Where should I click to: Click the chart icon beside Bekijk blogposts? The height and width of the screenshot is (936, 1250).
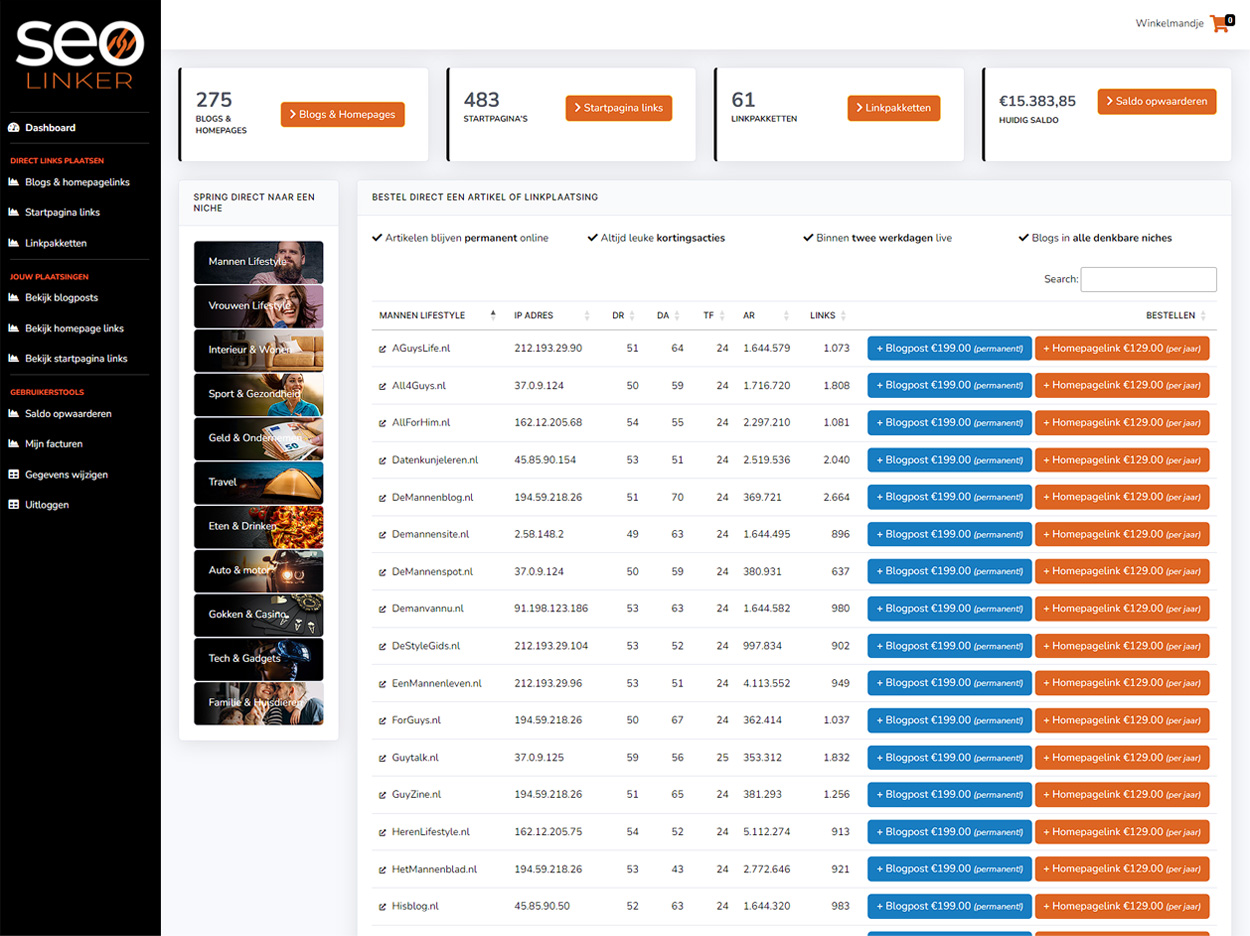14,297
